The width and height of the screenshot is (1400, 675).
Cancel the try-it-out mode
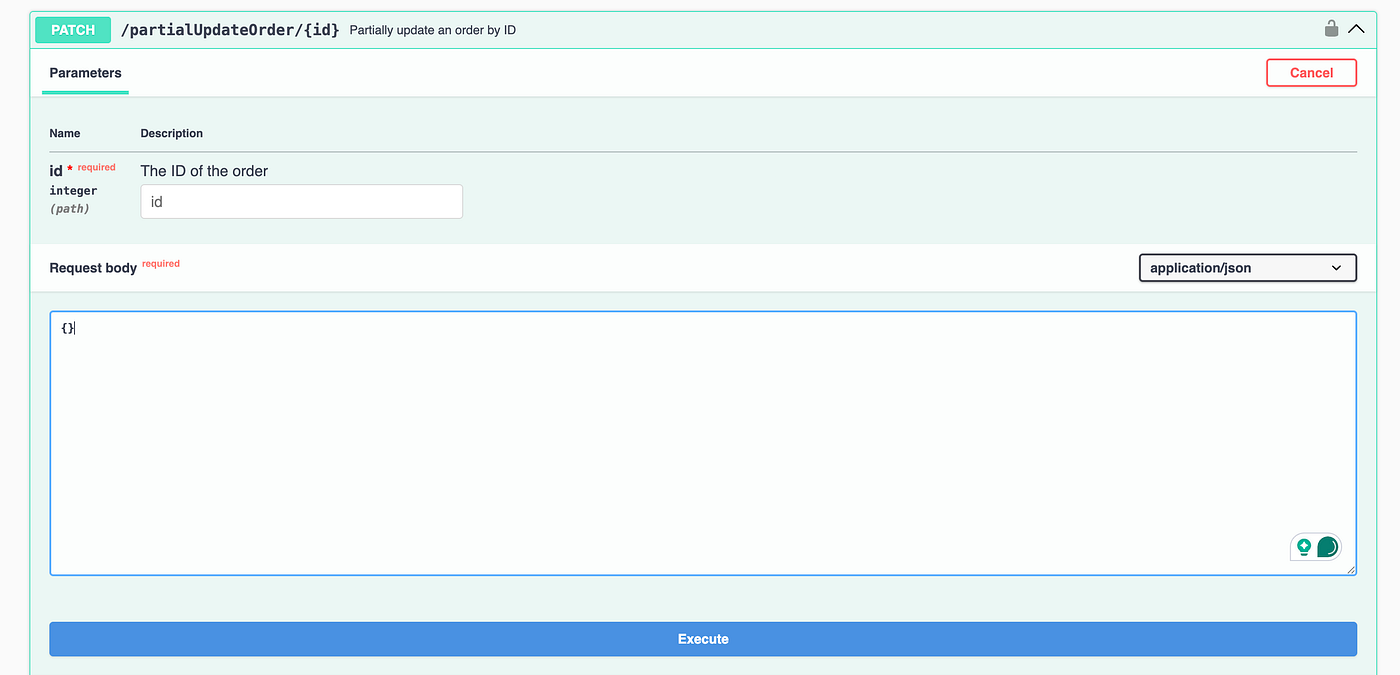point(1311,73)
